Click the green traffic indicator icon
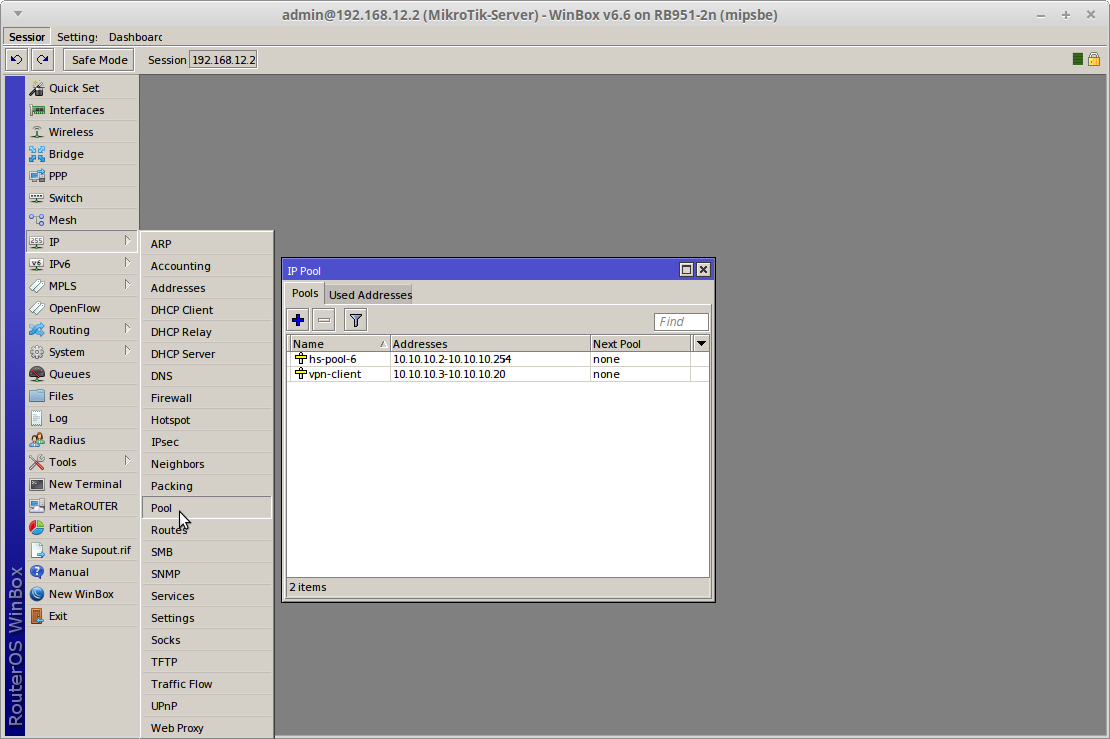1110x739 pixels. (1077, 59)
